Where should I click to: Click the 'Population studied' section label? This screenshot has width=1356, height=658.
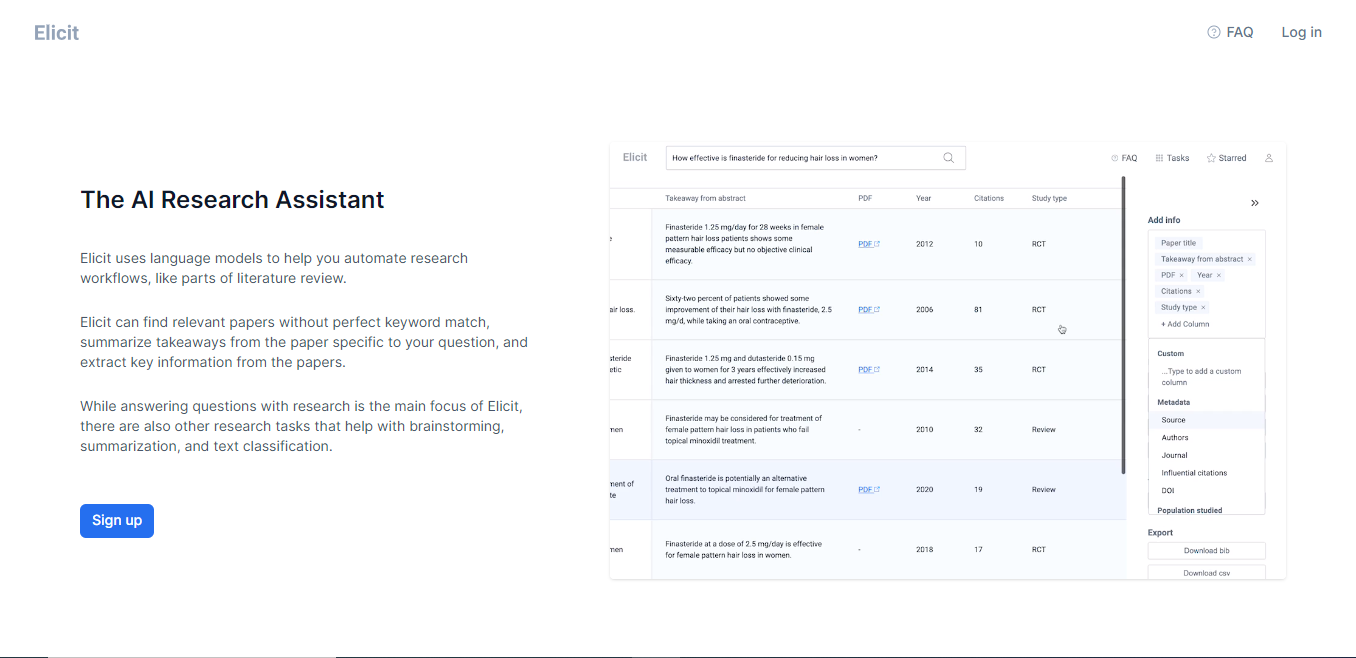coord(1190,510)
